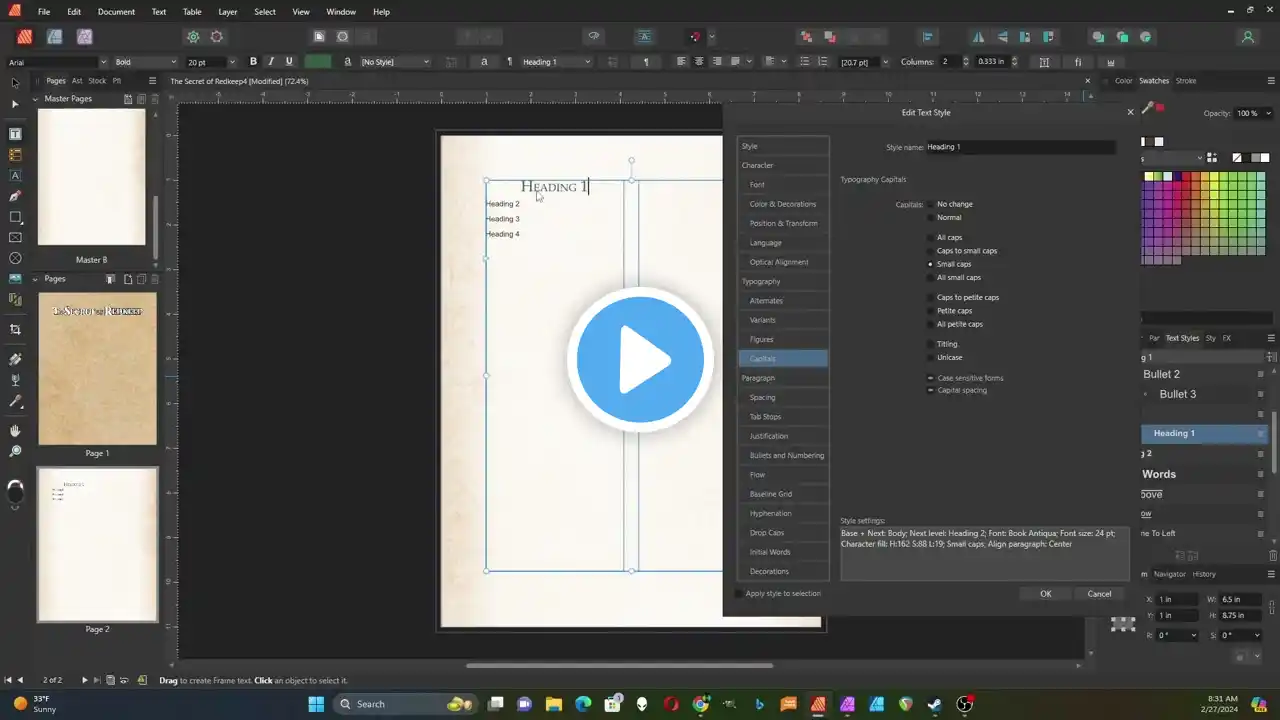Enable Apply style to selection checkbox
1280x720 pixels.
coord(740,594)
